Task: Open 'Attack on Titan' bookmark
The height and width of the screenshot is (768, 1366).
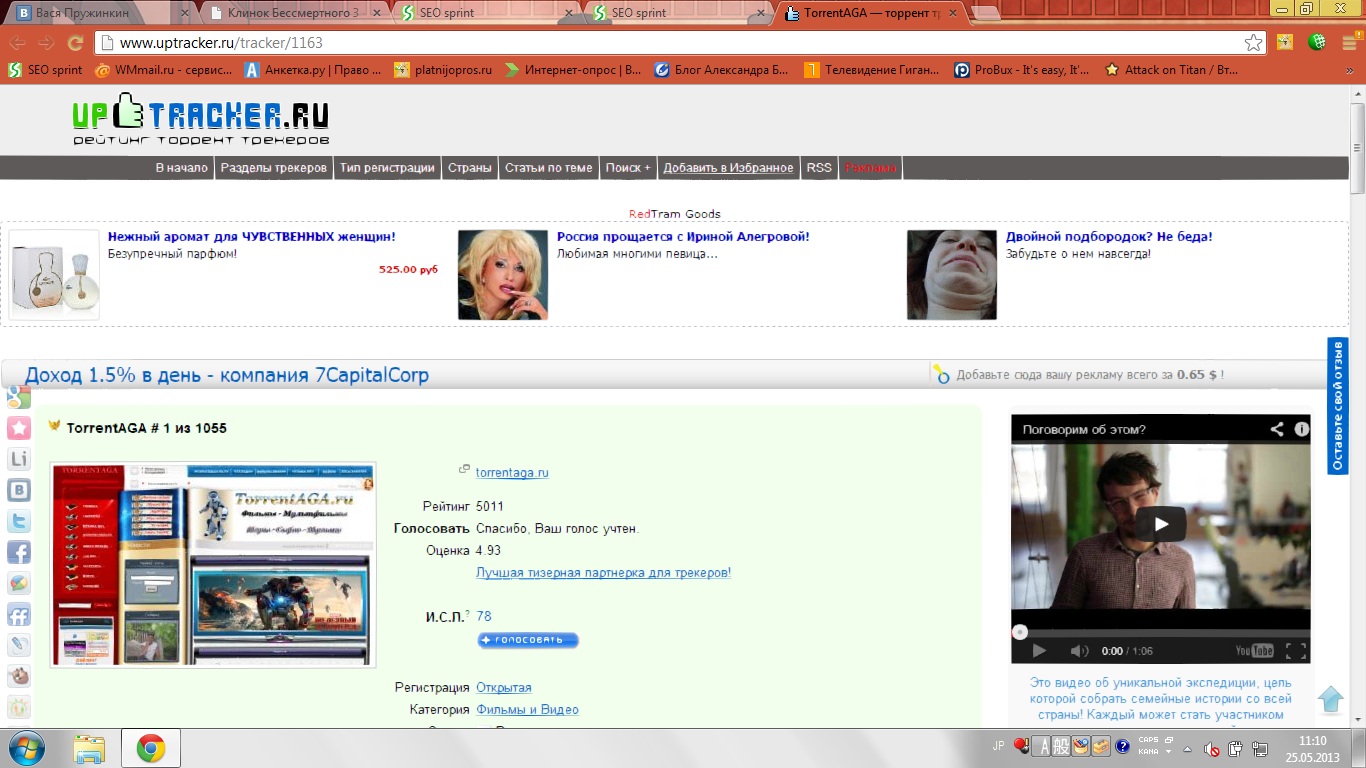Action: [1171, 70]
